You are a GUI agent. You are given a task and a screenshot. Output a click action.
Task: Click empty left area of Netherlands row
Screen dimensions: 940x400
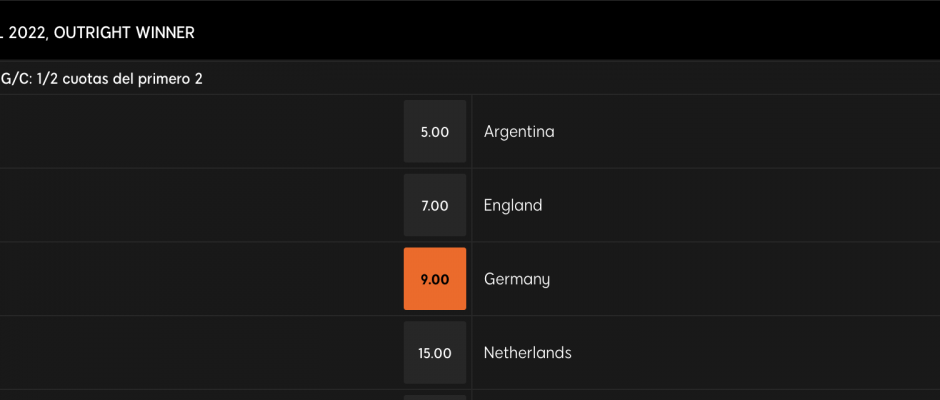click(201, 353)
